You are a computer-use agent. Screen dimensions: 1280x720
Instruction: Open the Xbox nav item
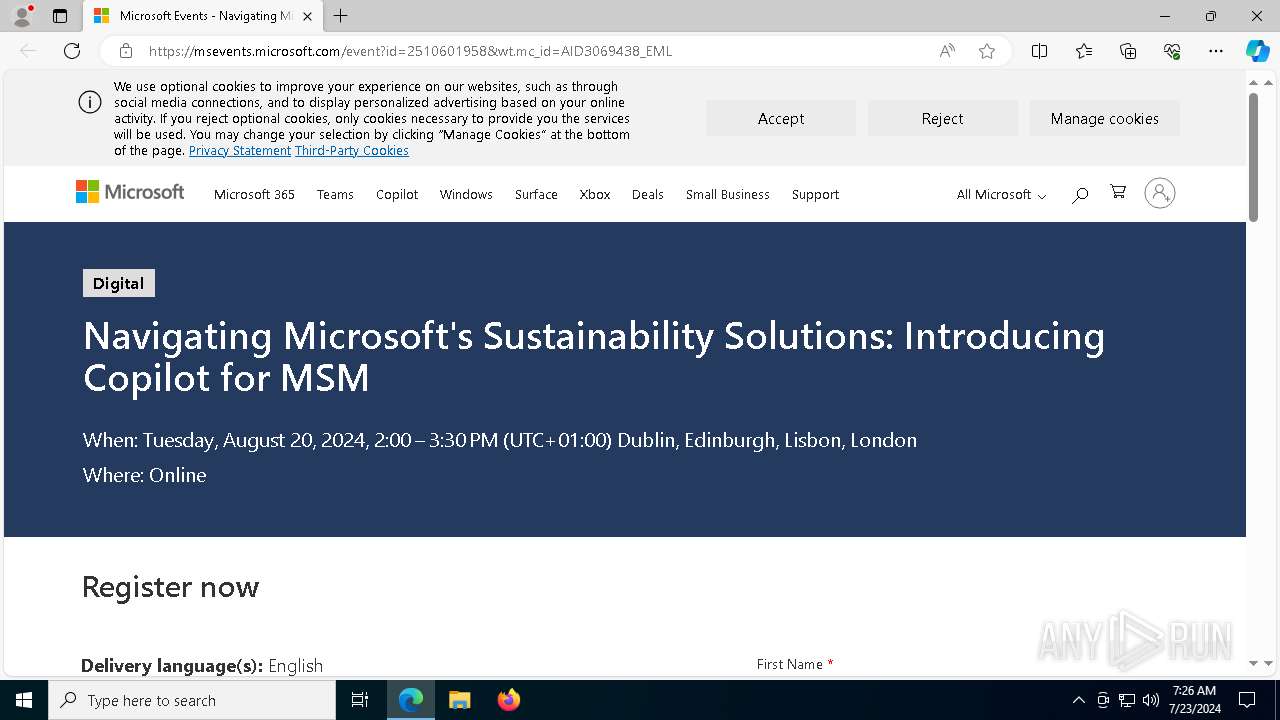tap(595, 194)
